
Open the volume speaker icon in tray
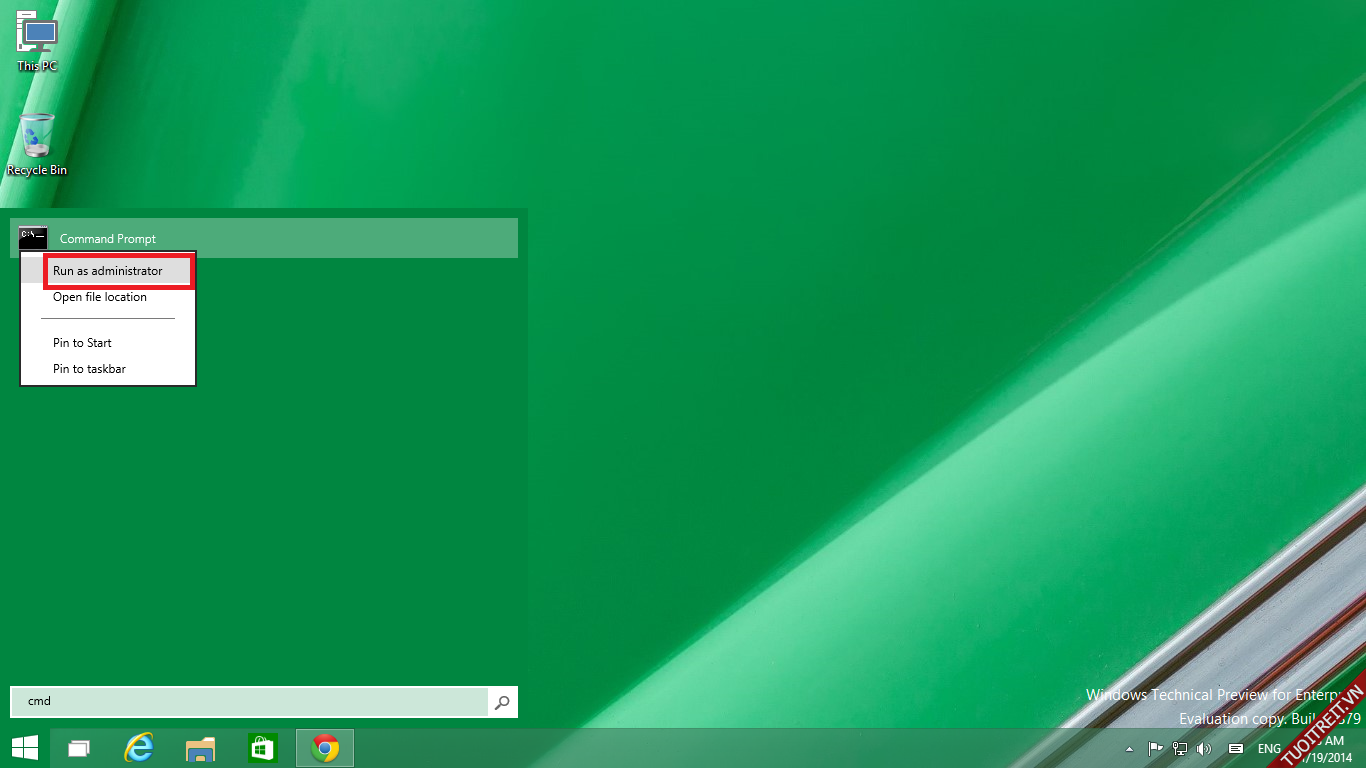tap(1205, 748)
